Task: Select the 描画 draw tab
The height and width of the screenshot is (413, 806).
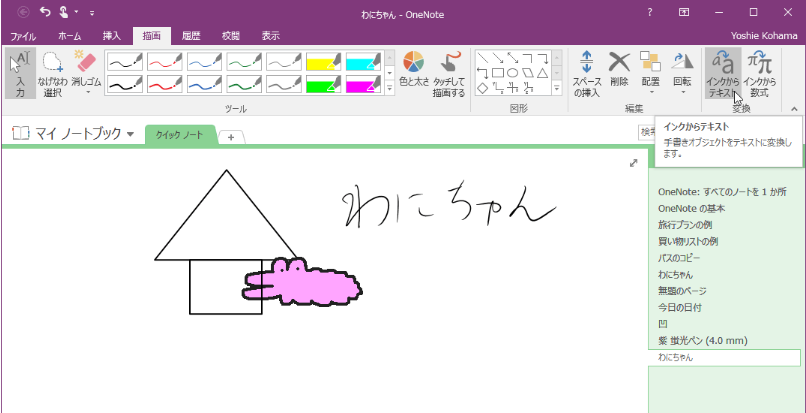Action: (x=152, y=36)
